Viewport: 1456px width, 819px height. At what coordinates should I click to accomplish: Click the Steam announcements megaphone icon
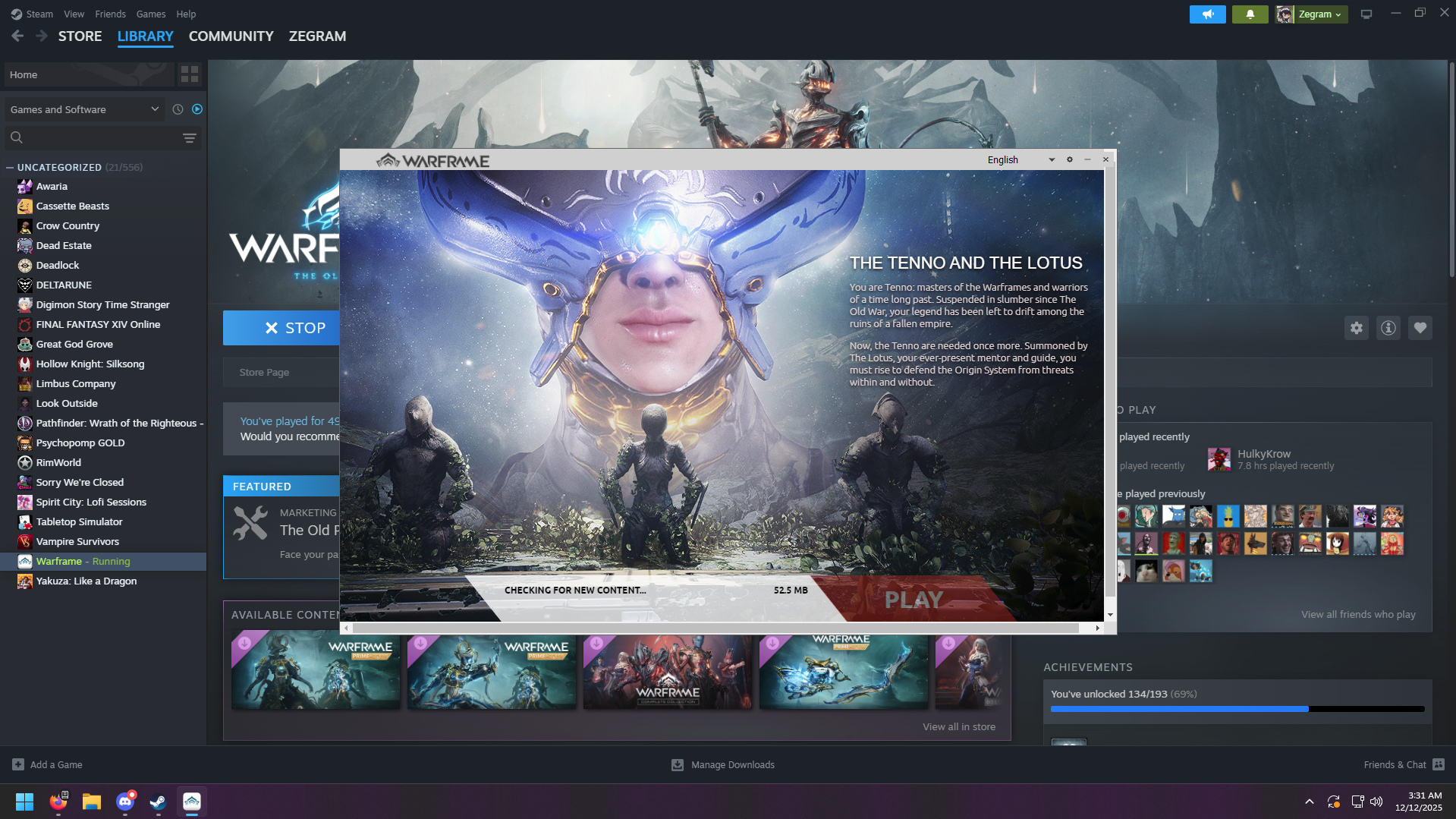[1207, 14]
